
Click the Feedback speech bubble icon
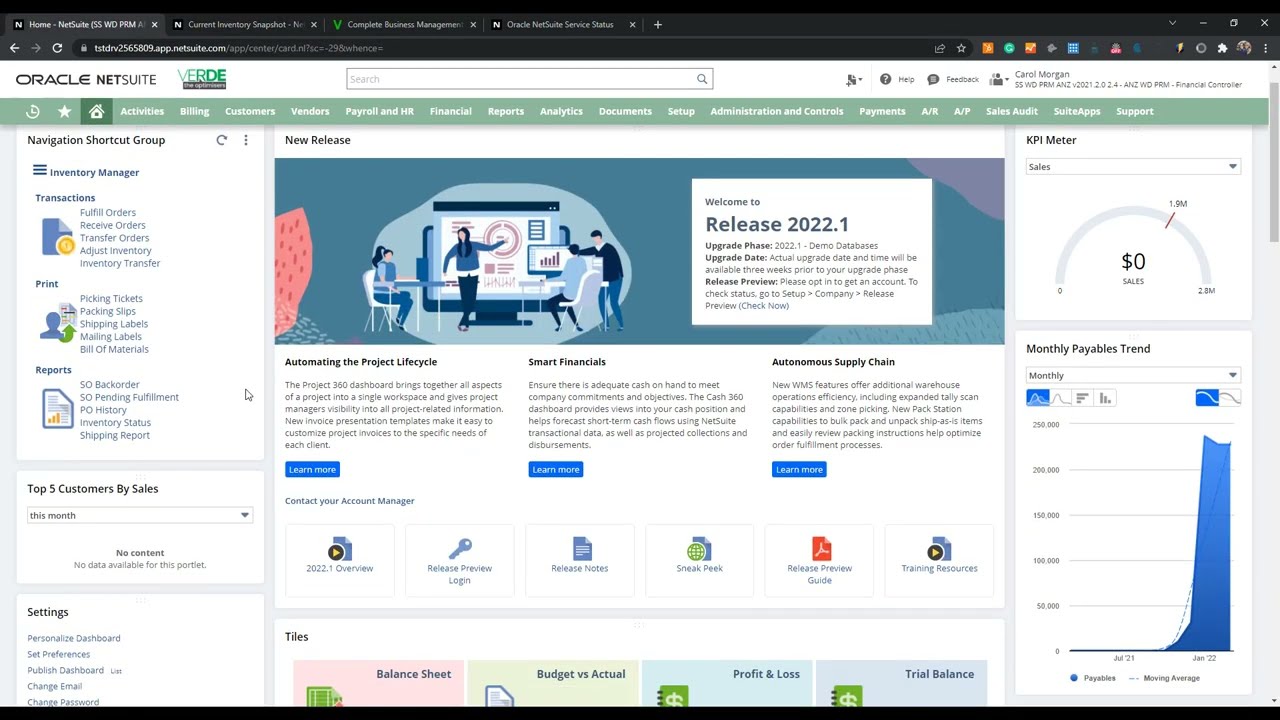tap(933, 79)
